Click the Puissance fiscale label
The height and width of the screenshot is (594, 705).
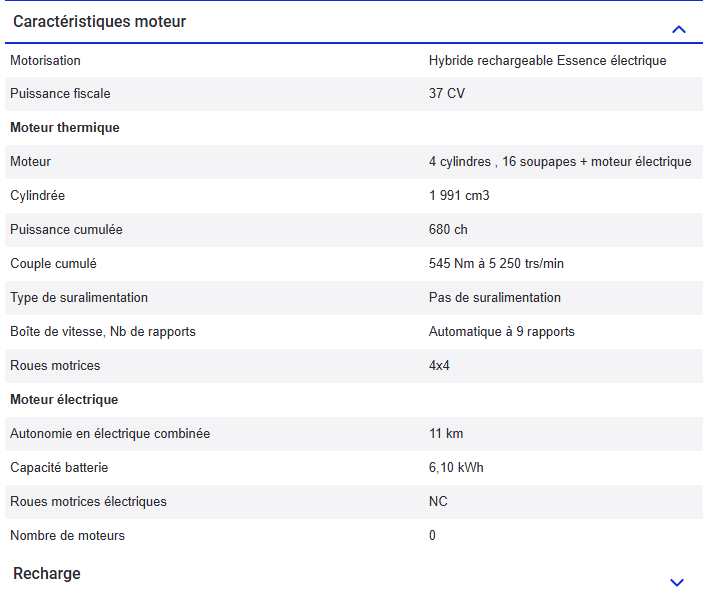pos(60,94)
